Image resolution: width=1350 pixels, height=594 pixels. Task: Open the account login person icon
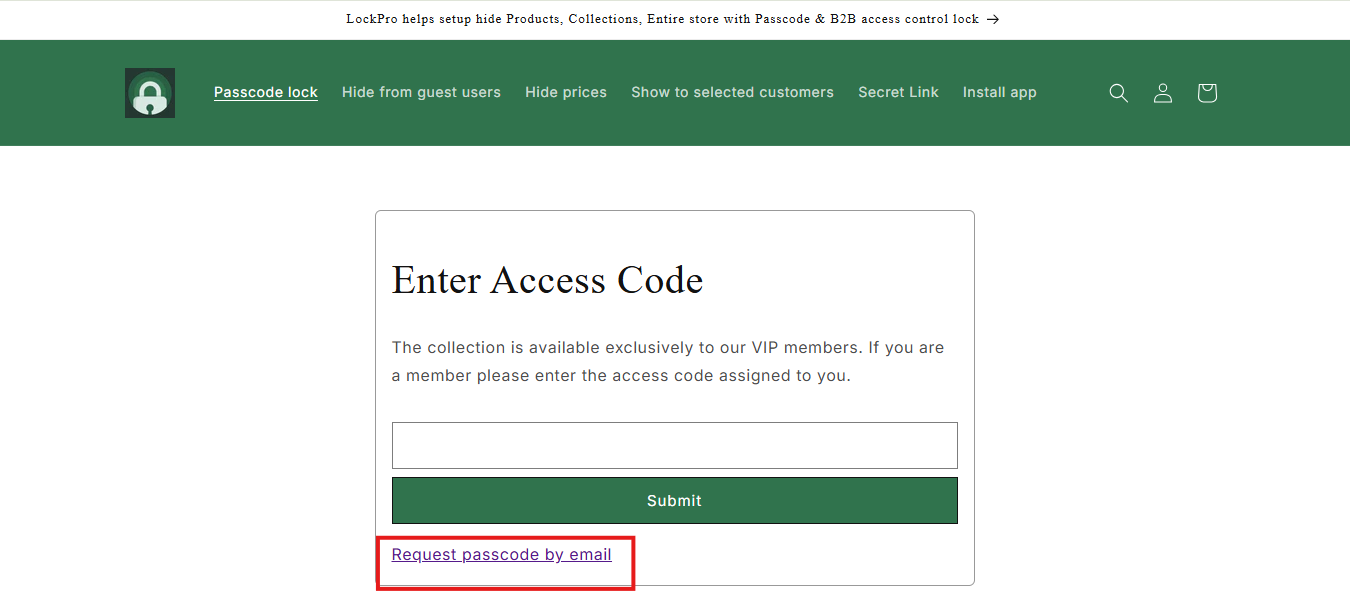click(1163, 93)
